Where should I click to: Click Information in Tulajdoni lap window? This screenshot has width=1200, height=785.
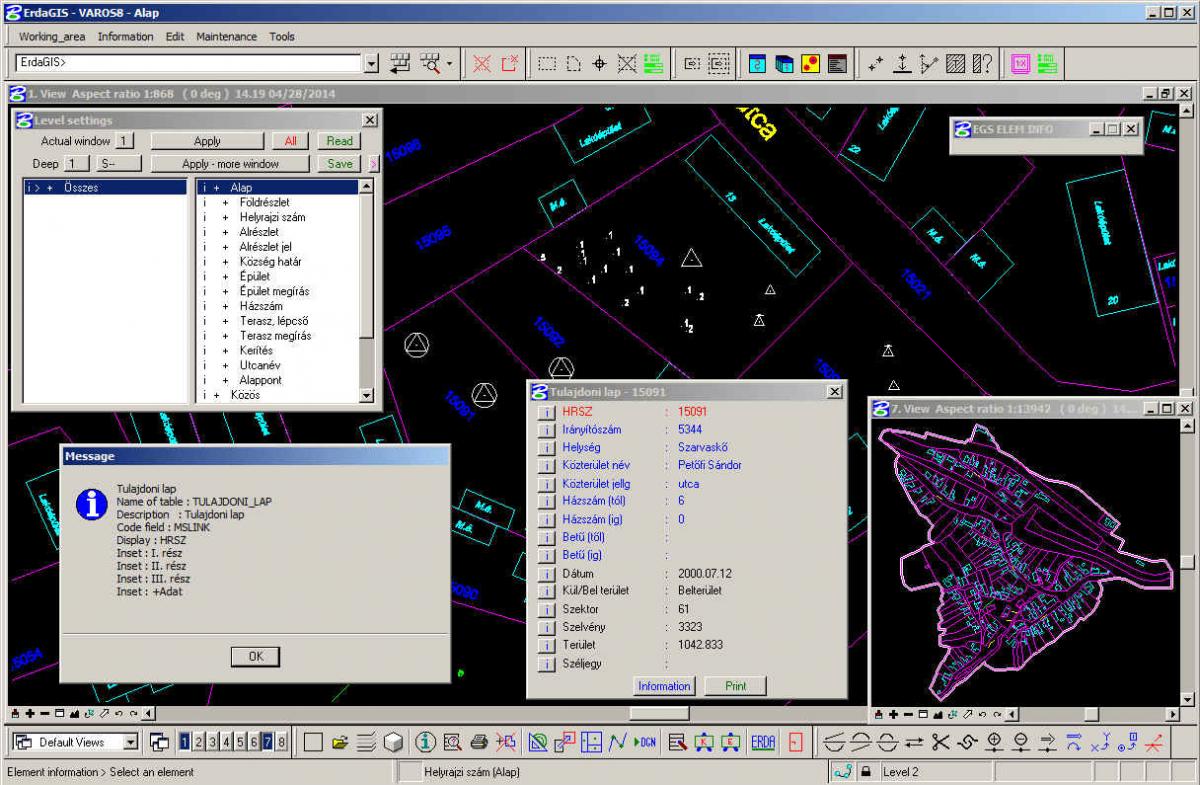[664, 686]
